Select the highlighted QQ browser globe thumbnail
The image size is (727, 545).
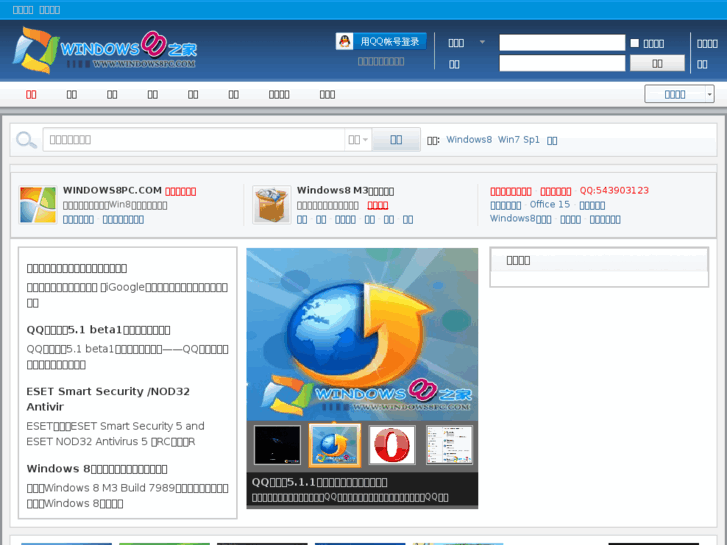(x=334, y=445)
